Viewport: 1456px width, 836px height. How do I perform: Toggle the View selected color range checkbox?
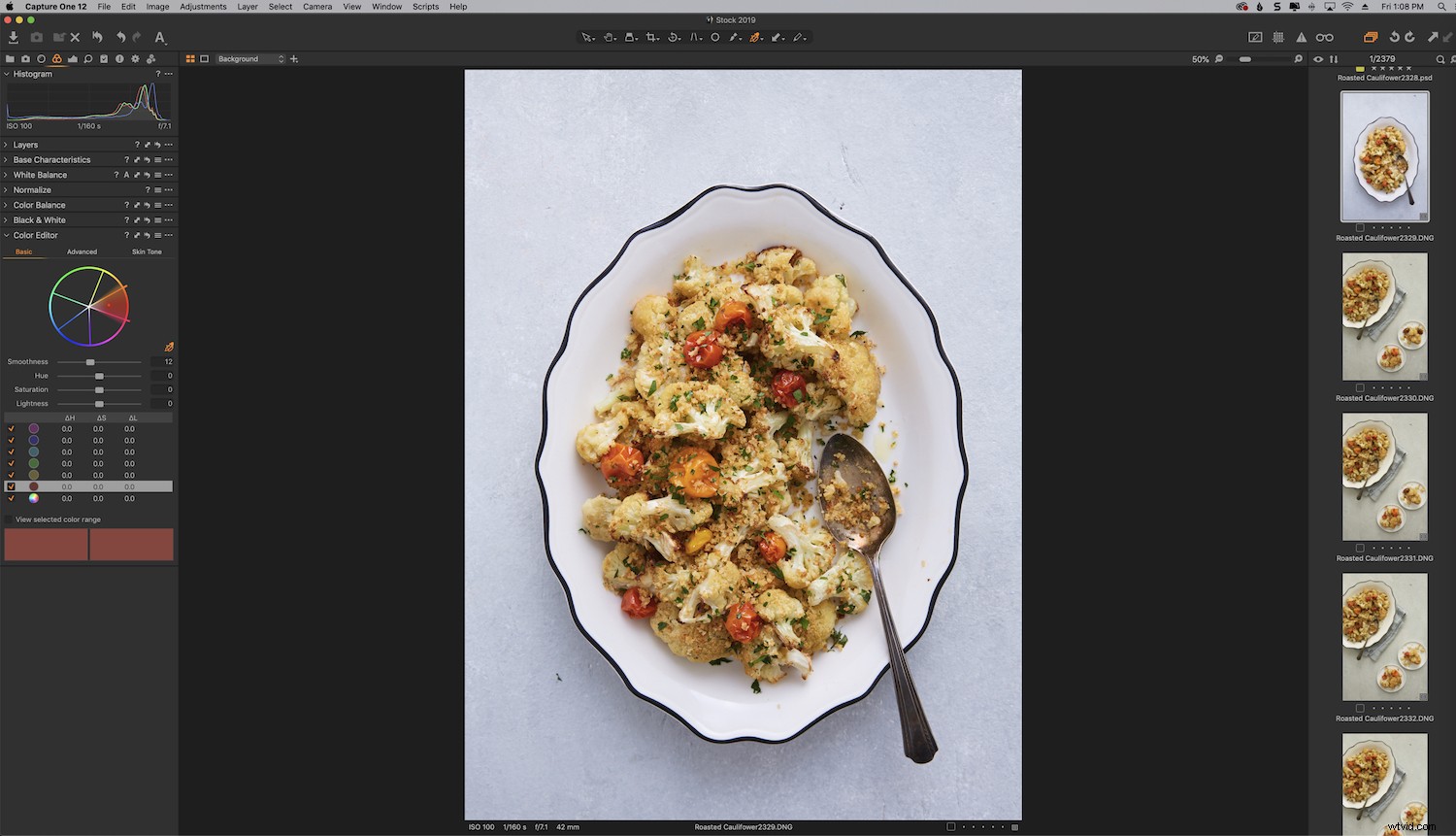pyautogui.click(x=8, y=519)
